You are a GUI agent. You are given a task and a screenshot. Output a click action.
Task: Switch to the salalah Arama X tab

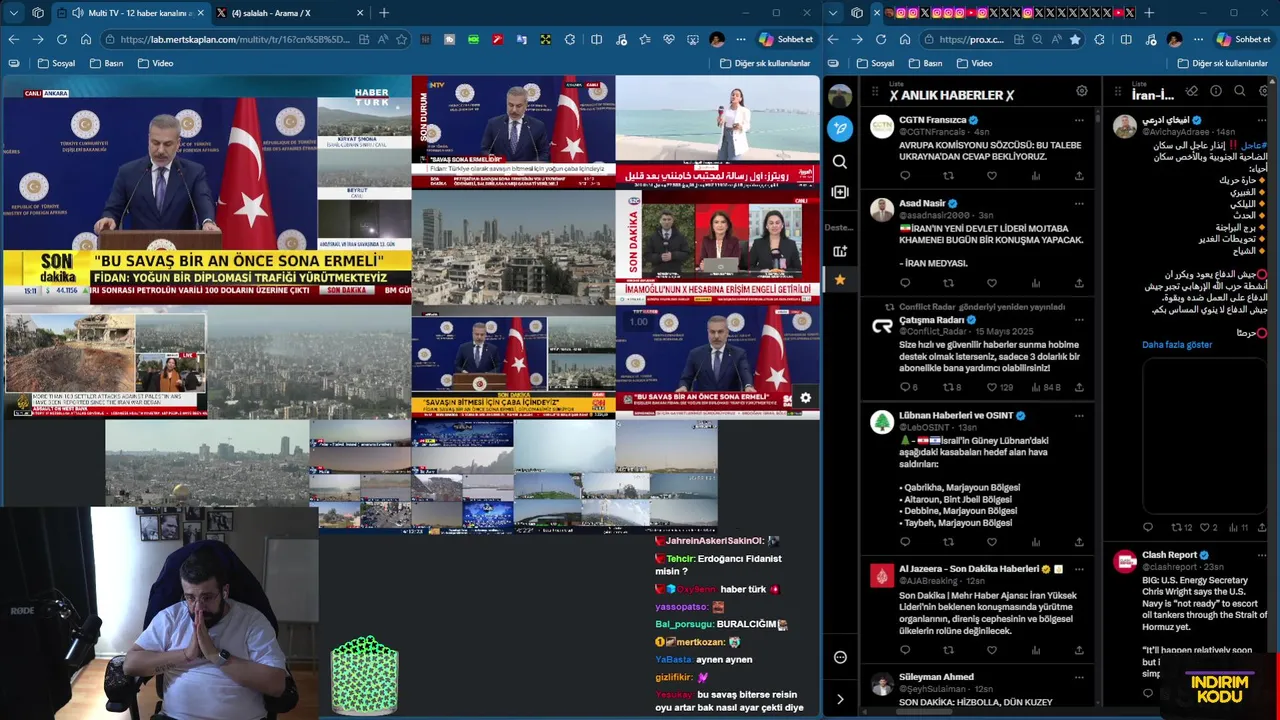pos(290,13)
